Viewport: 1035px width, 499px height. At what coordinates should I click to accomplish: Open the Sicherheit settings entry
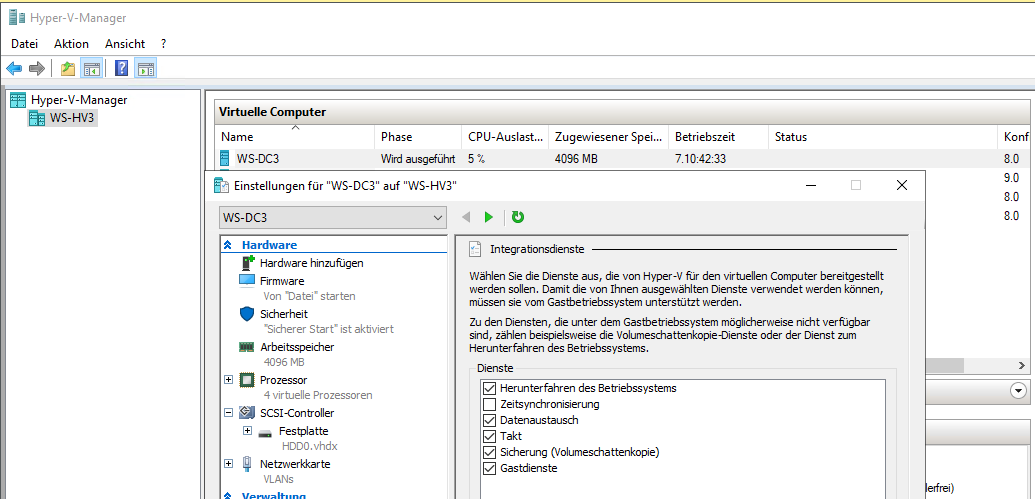(284, 314)
